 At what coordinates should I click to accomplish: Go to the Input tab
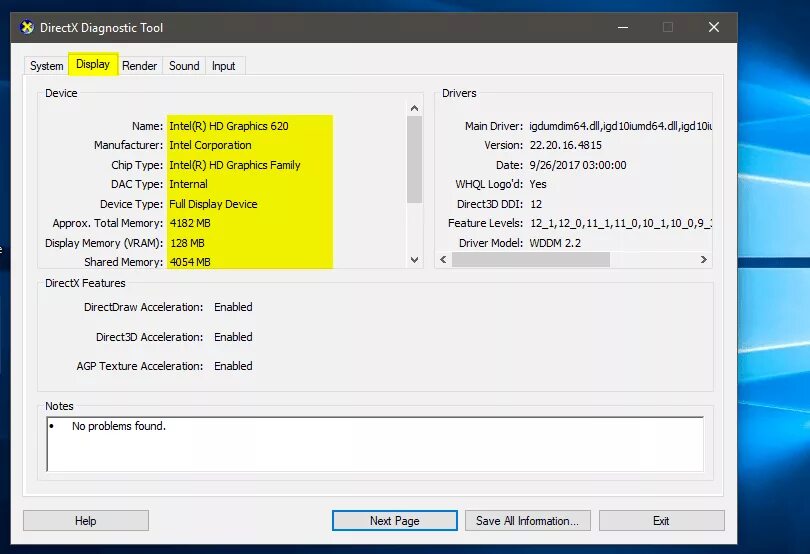pos(224,66)
